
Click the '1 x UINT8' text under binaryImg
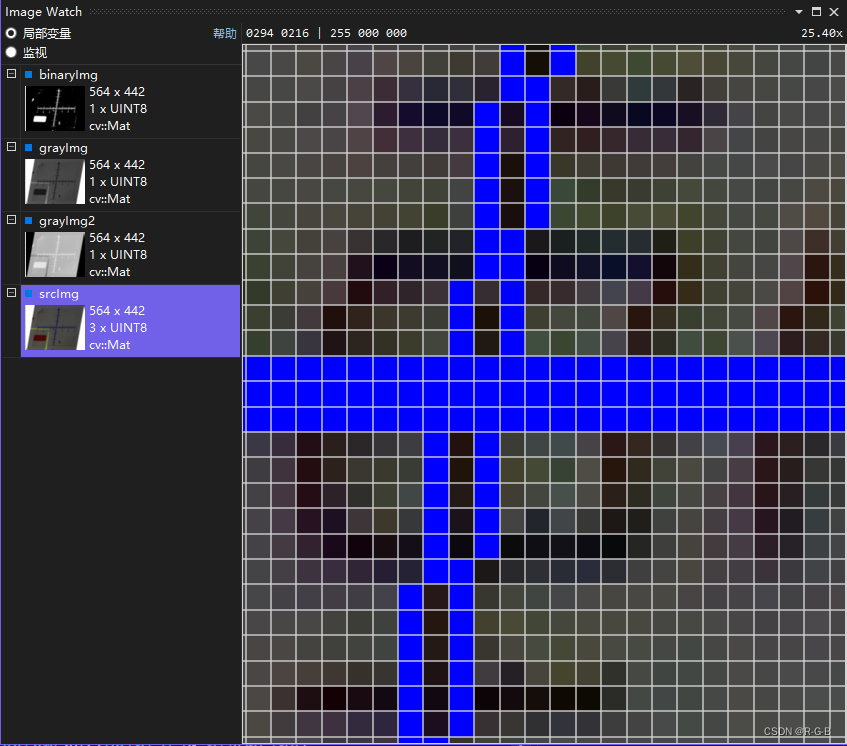118,109
